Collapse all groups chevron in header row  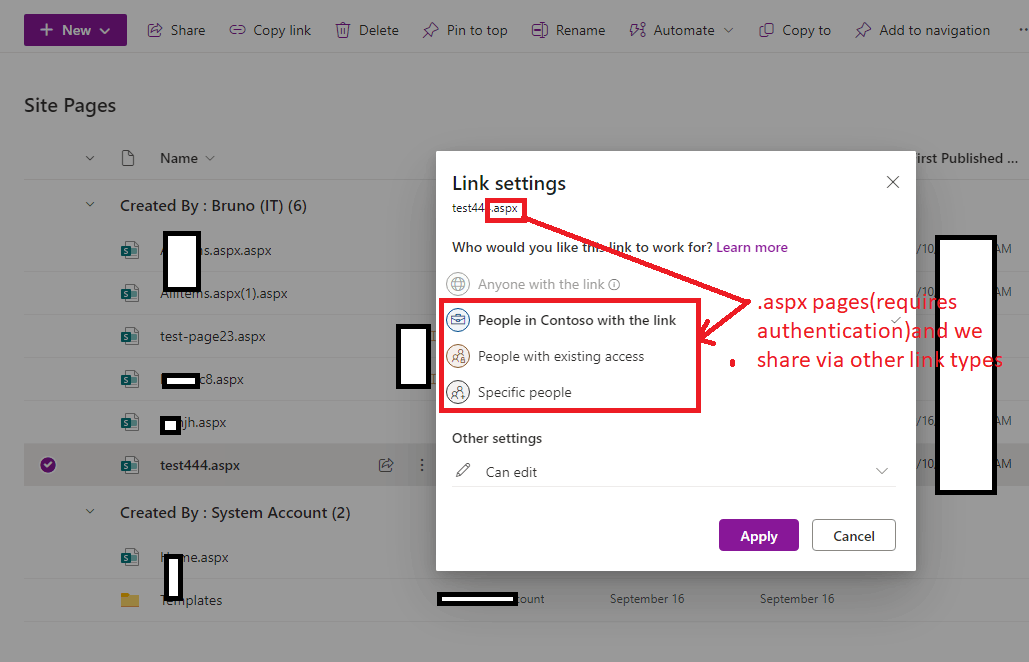click(90, 158)
